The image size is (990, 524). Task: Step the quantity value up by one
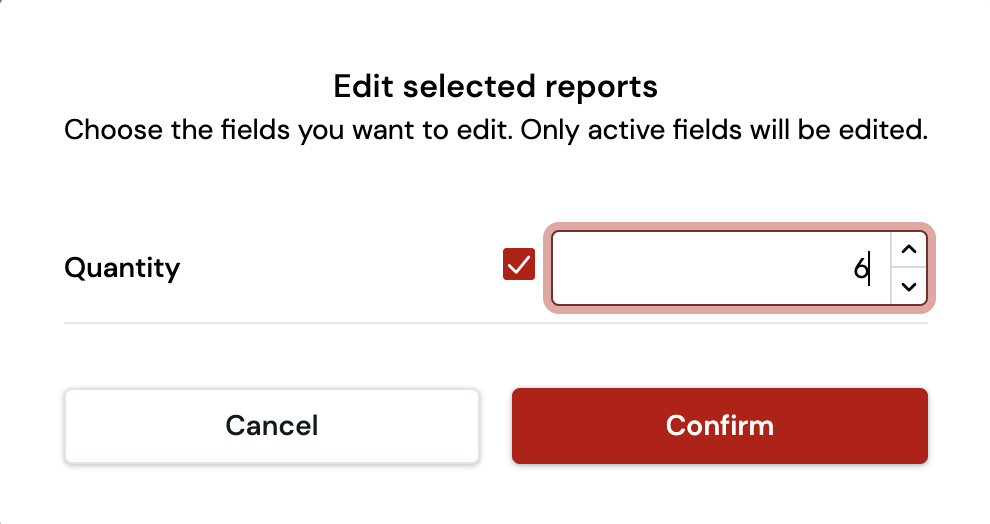tap(908, 250)
